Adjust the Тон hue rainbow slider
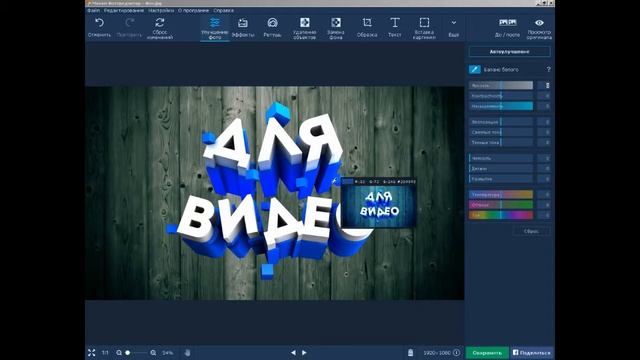The width and height of the screenshot is (640, 360). (x=501, y=215)
